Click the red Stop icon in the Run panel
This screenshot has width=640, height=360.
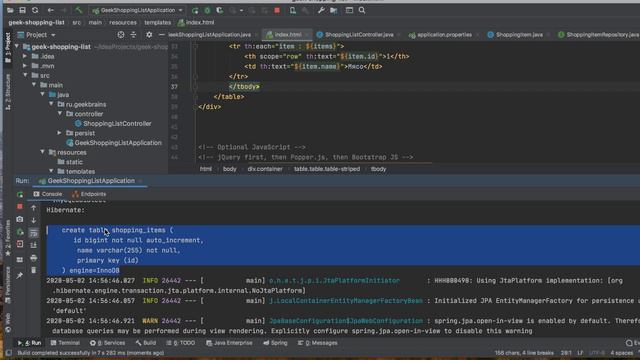click(x=20, y=207)
